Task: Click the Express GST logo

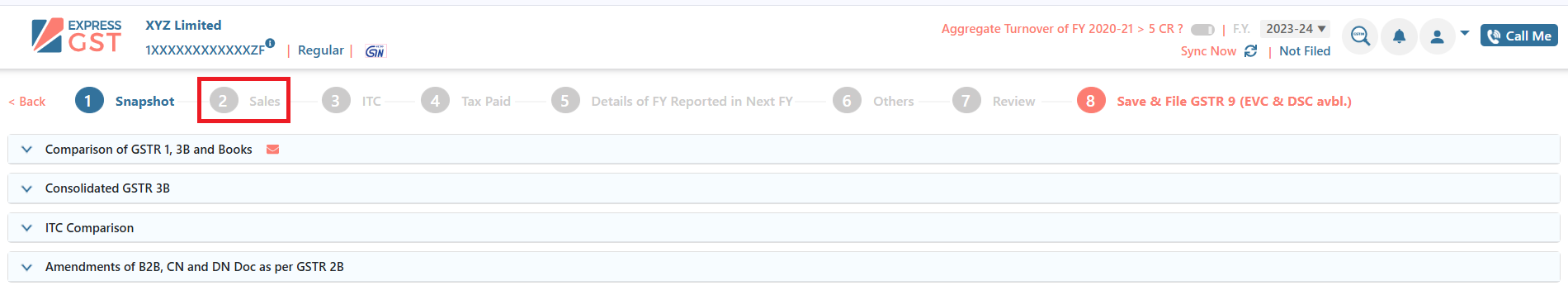Action: 76,36
